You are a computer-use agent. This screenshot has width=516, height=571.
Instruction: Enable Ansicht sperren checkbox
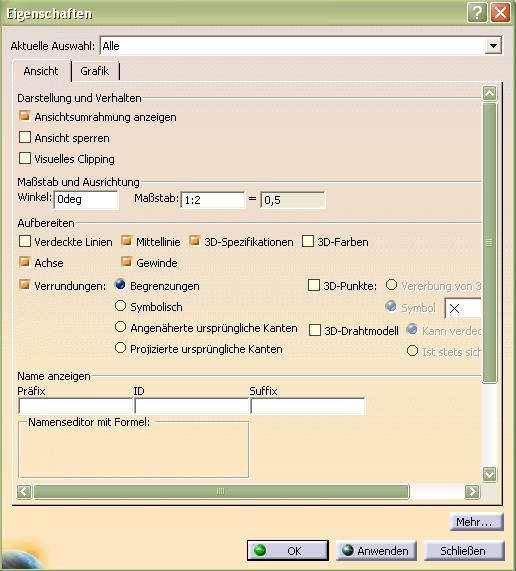point(25,137)
